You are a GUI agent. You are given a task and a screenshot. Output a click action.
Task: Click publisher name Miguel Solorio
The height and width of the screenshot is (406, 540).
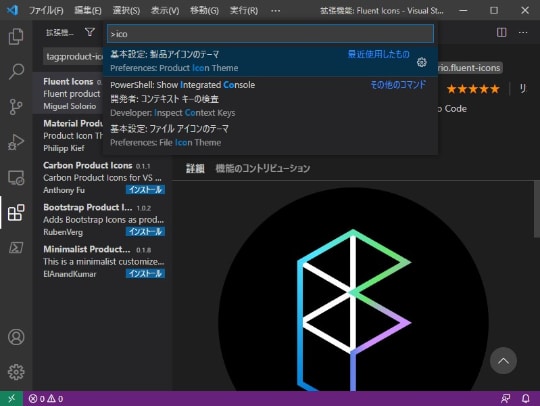pyautogui.click(x=70, y=106)
